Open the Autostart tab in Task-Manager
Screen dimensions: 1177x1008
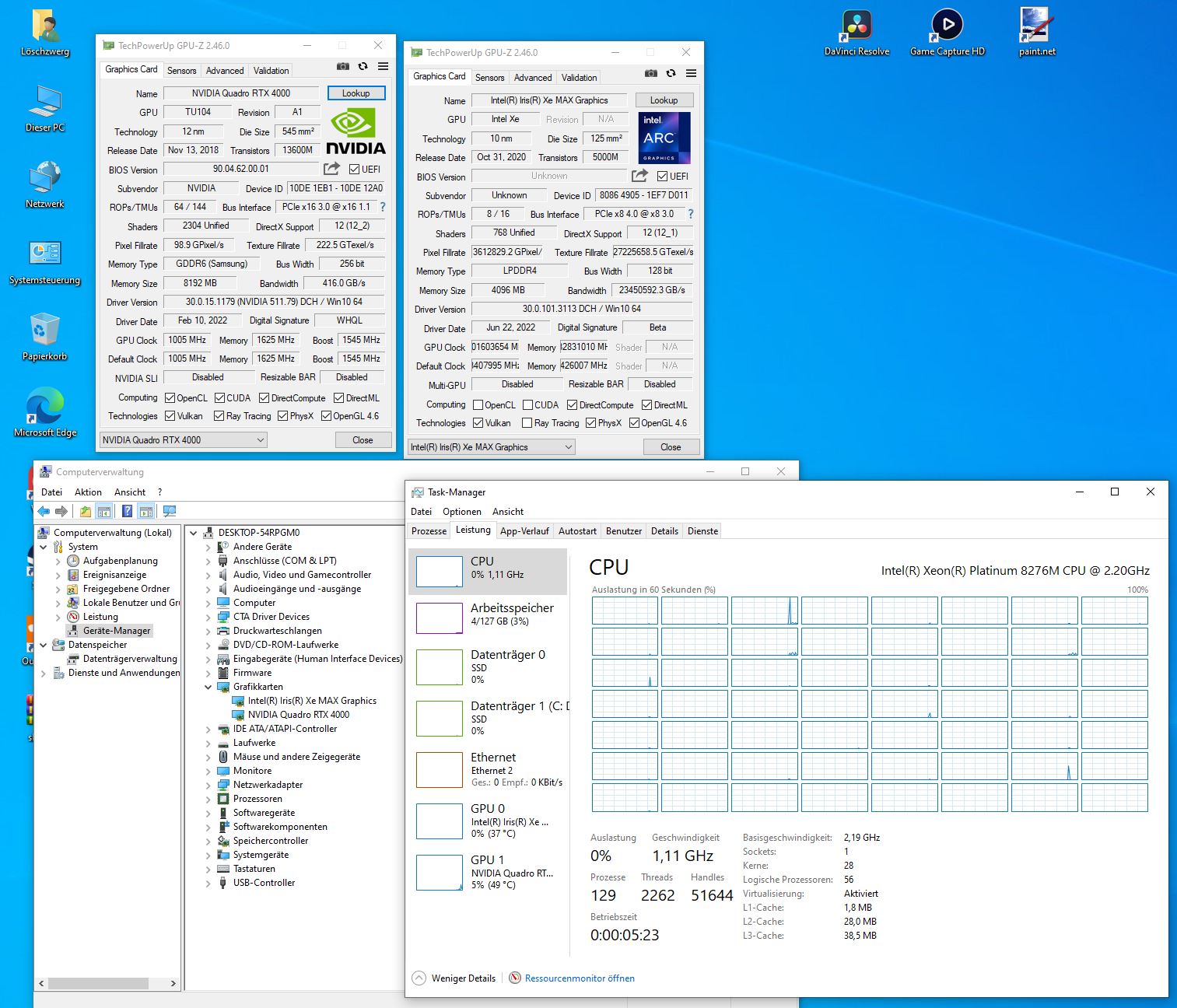tap(577, 531)
